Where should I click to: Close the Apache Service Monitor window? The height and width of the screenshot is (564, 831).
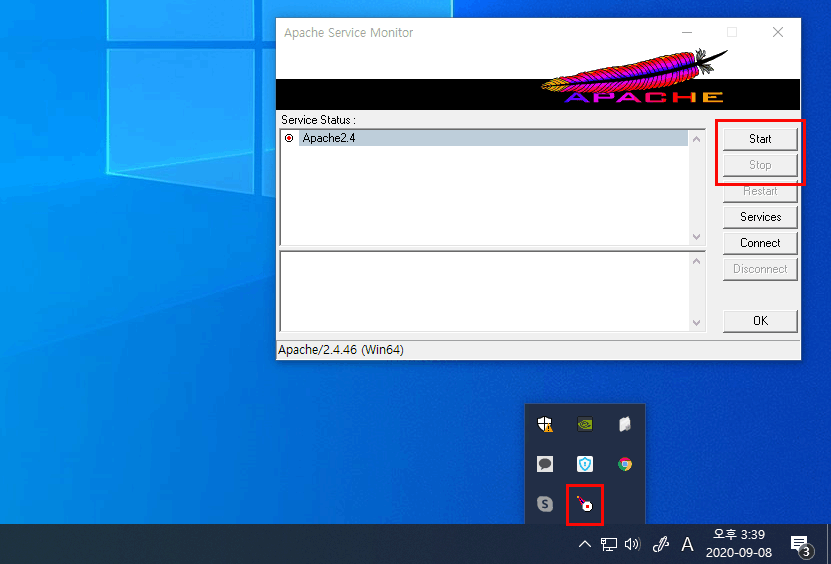pos(777,32)
